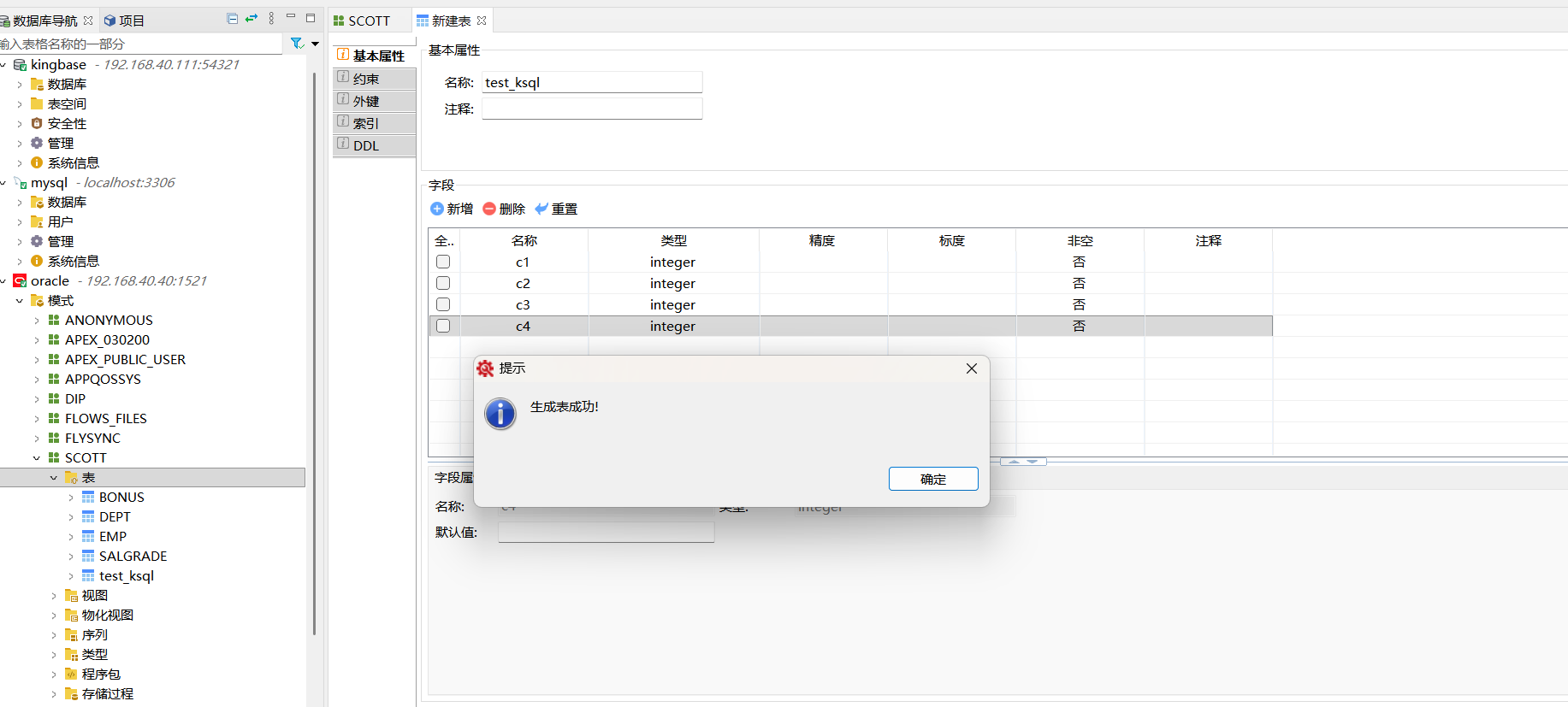
Task: Click the collapse all icon in navigator toolbar
Action: [x=232, y=19]
